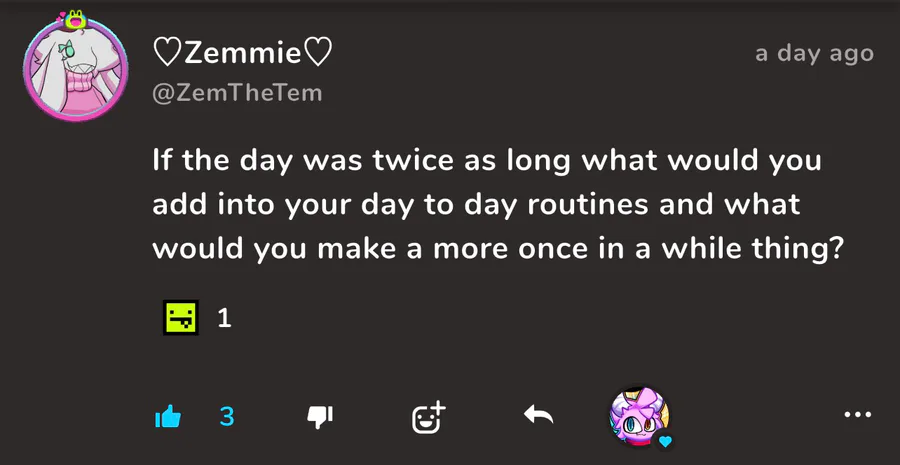The height and width of the screenshot is (465, 900).
Task: Click the blue like count 3
Action: click(x=227, y=416)
